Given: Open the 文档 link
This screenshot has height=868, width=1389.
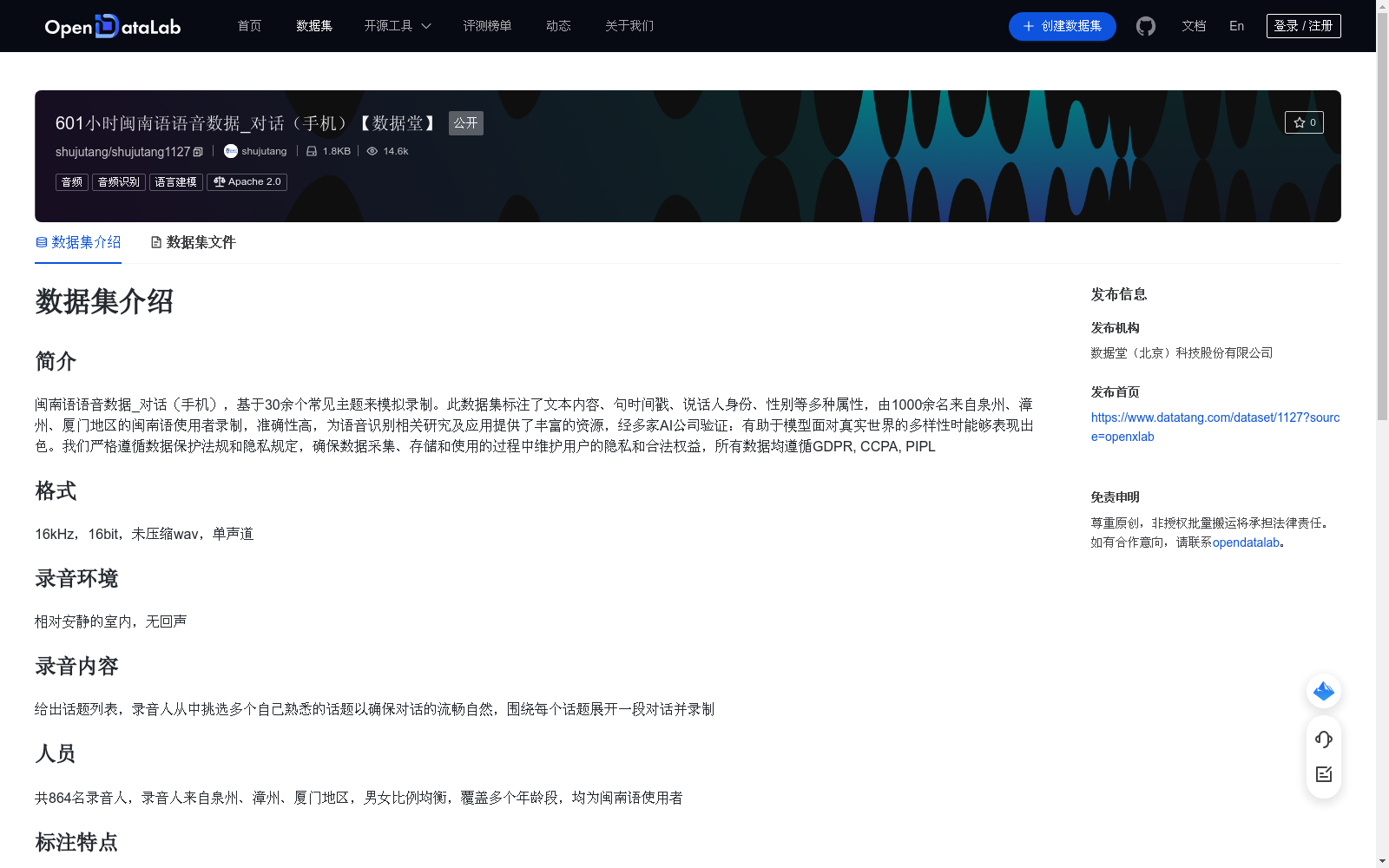Looking at the screenshot, I should [x=1194, y=26].
